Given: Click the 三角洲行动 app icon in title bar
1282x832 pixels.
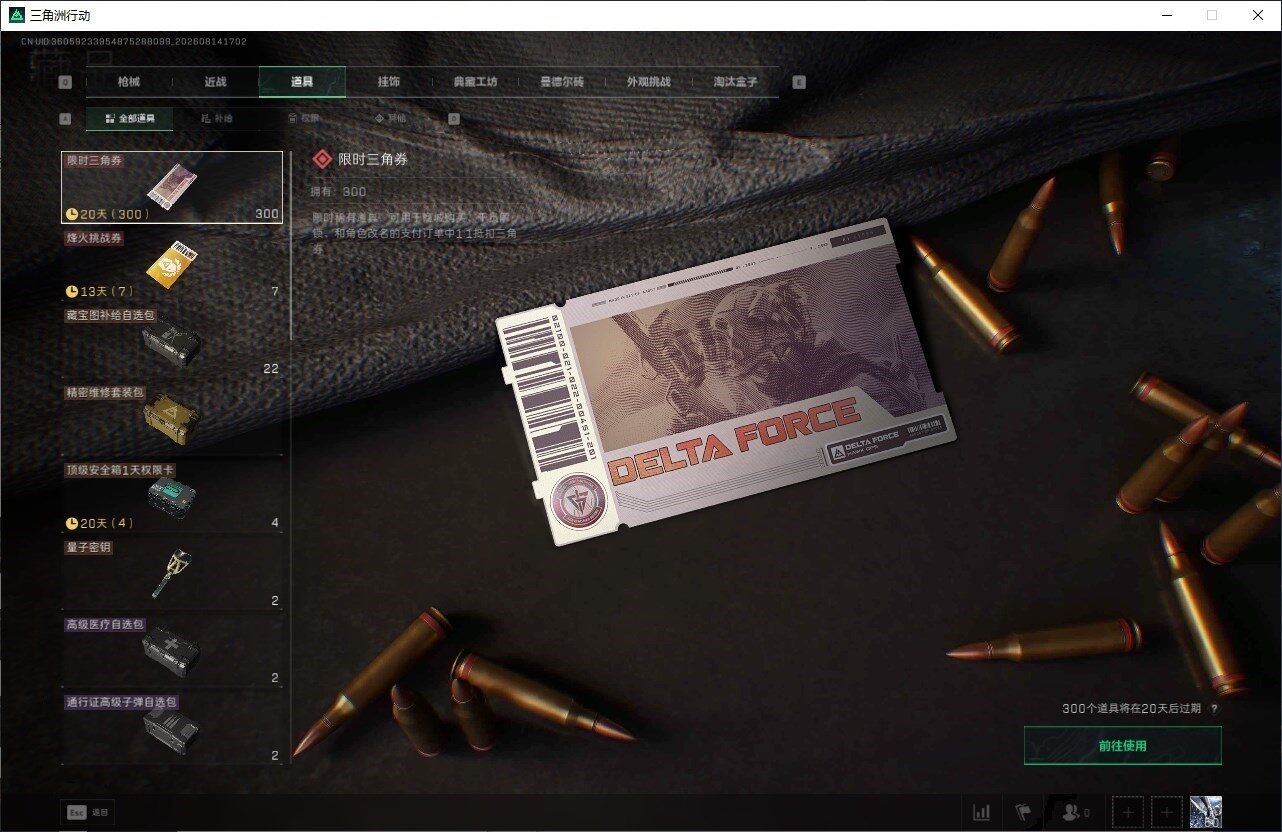Looking at the screenshot, I should [x=17, y=15].
